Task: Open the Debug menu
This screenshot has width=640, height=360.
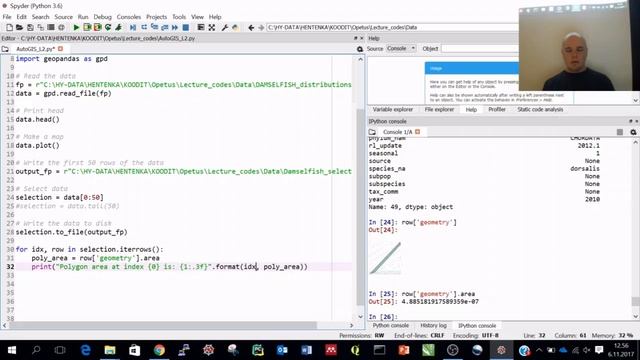Action: (102, 17)
